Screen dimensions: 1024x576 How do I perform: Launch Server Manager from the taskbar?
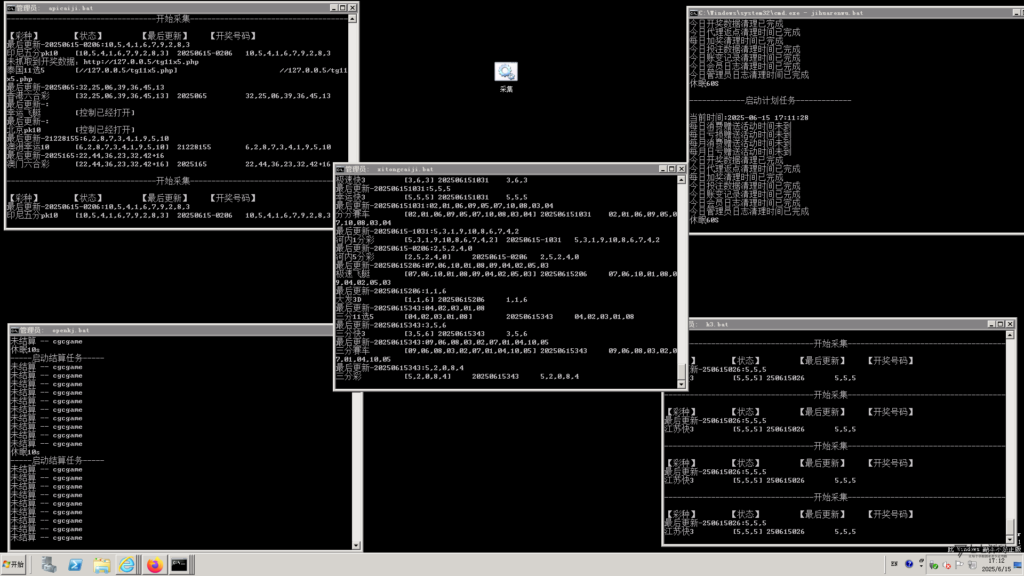click(x=49, y=565)
